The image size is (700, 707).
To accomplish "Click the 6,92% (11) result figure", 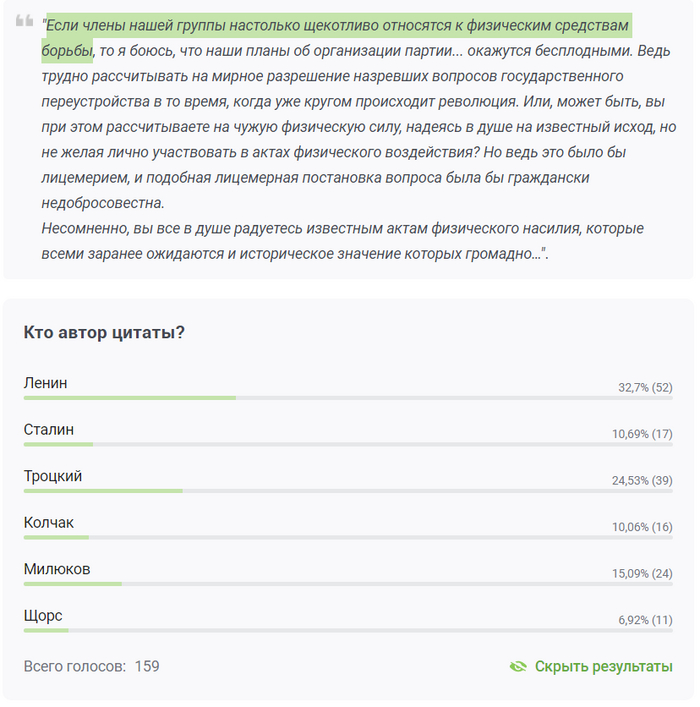I will pos(645,620).
